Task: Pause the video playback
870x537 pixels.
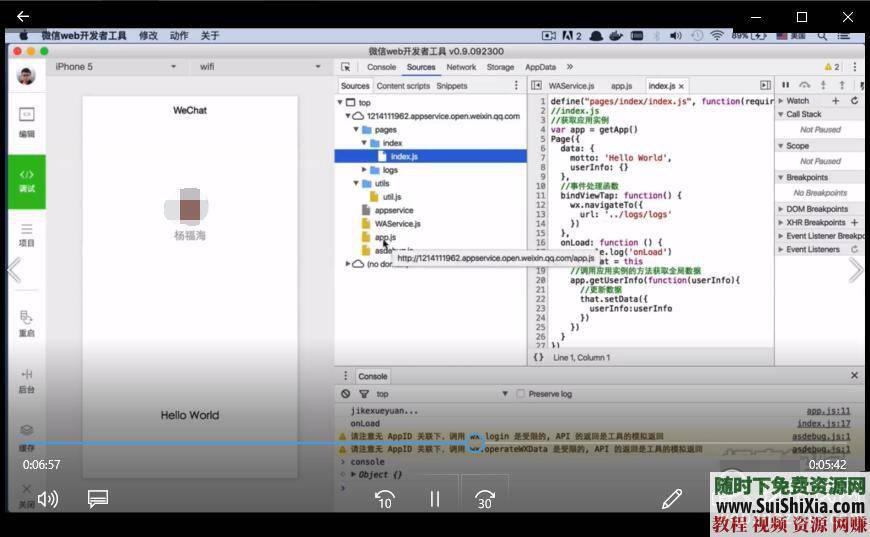Action: tap(435, 498)
